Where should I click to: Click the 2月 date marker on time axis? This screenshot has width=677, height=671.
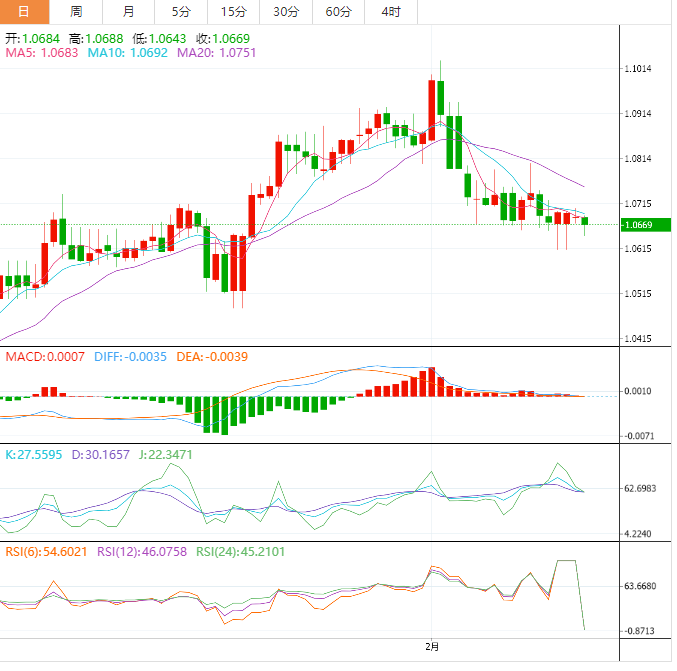tap(432, 647)
